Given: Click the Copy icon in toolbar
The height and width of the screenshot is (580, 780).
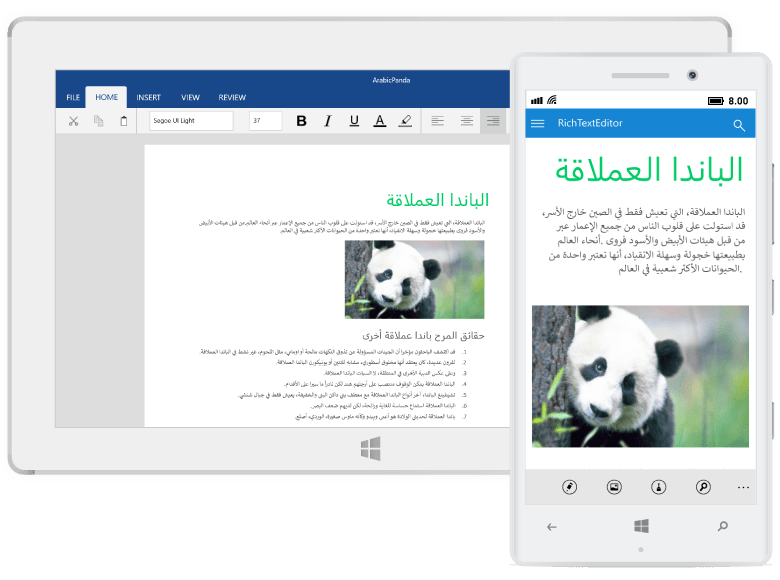Looking at the screenshot, I should coord(98,121).
